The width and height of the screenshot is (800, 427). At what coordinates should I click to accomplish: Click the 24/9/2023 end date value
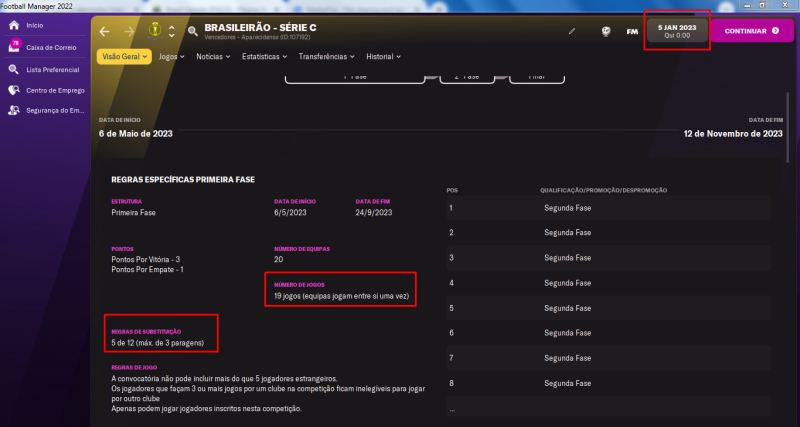coord(374,213)
